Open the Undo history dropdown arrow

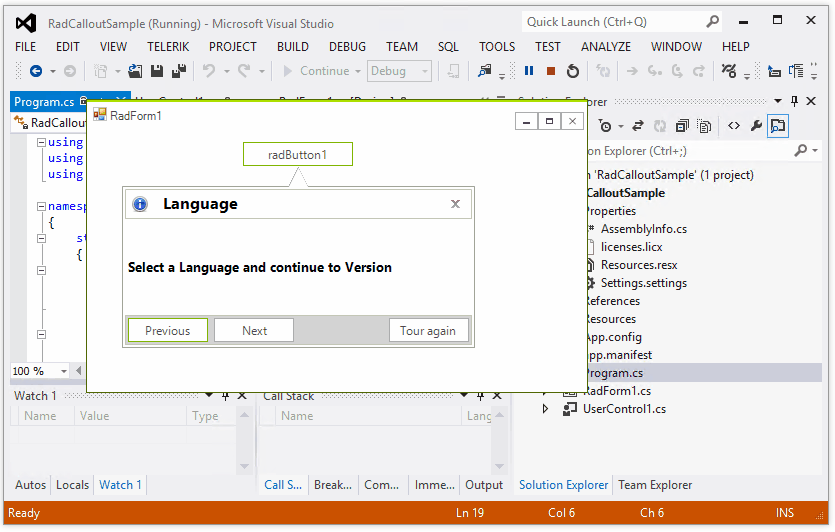coord(227,71)
